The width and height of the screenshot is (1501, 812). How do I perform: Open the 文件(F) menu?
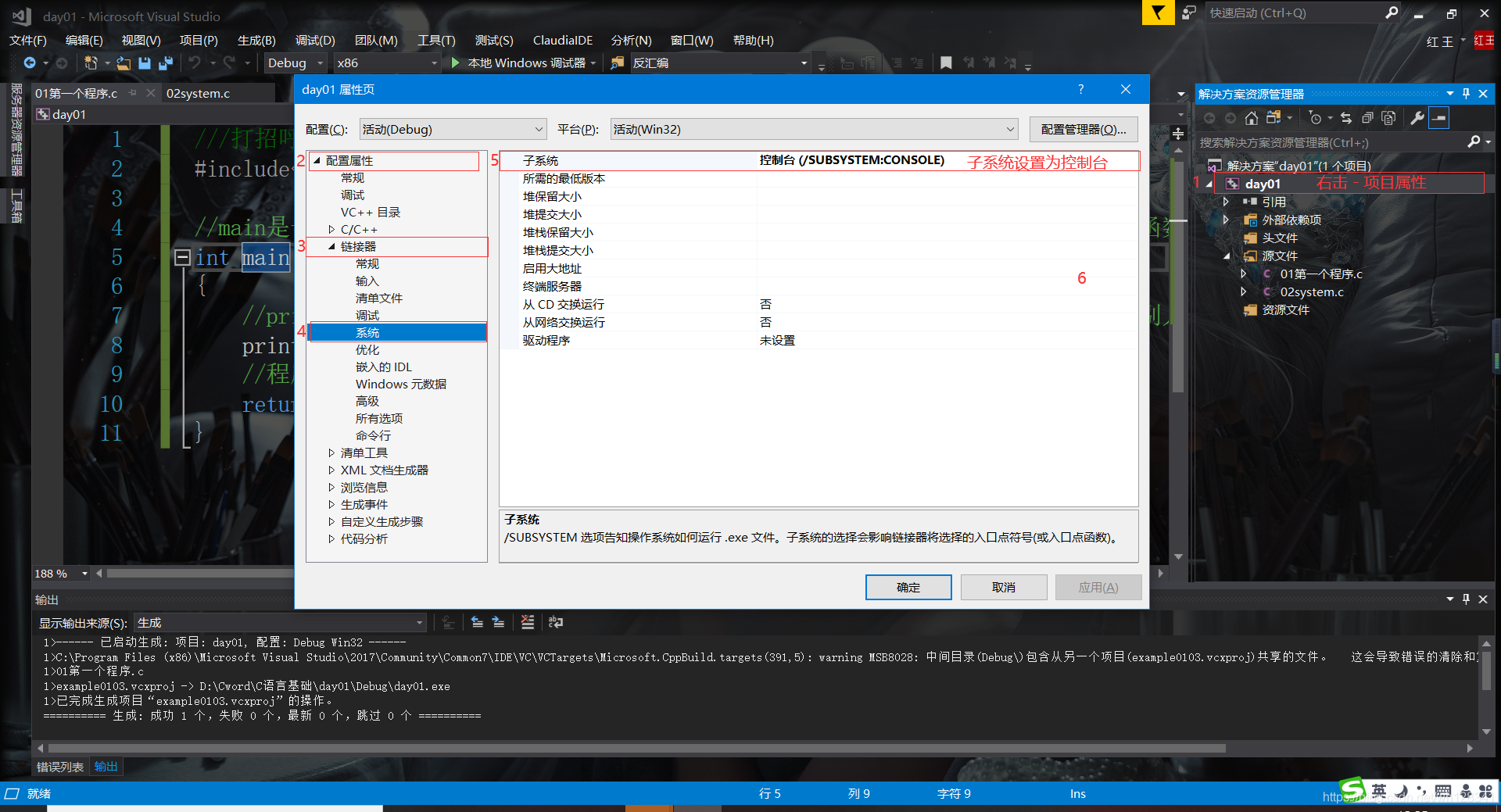click(28, 41)
